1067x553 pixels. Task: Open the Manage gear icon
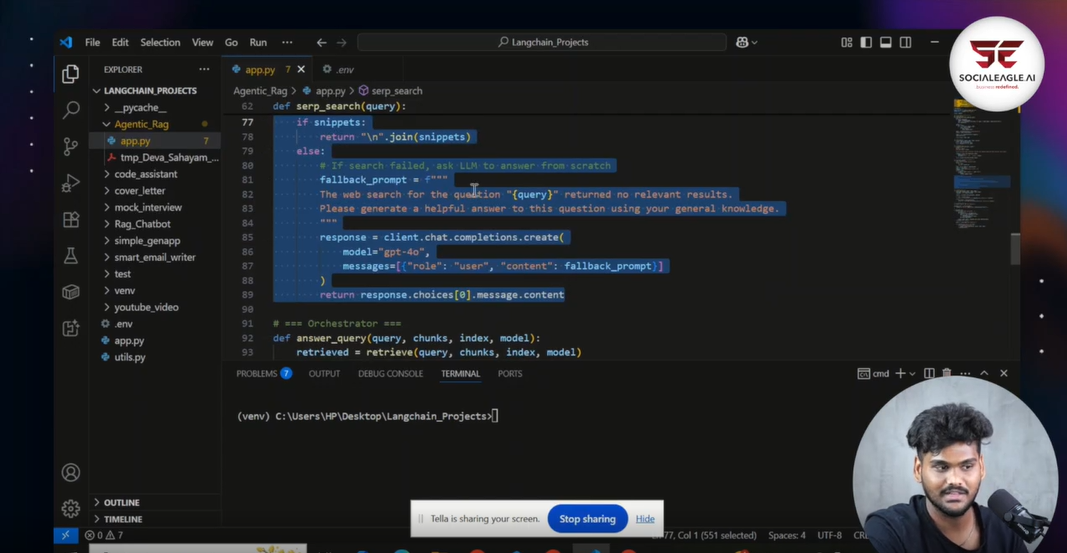pos(70,508)
